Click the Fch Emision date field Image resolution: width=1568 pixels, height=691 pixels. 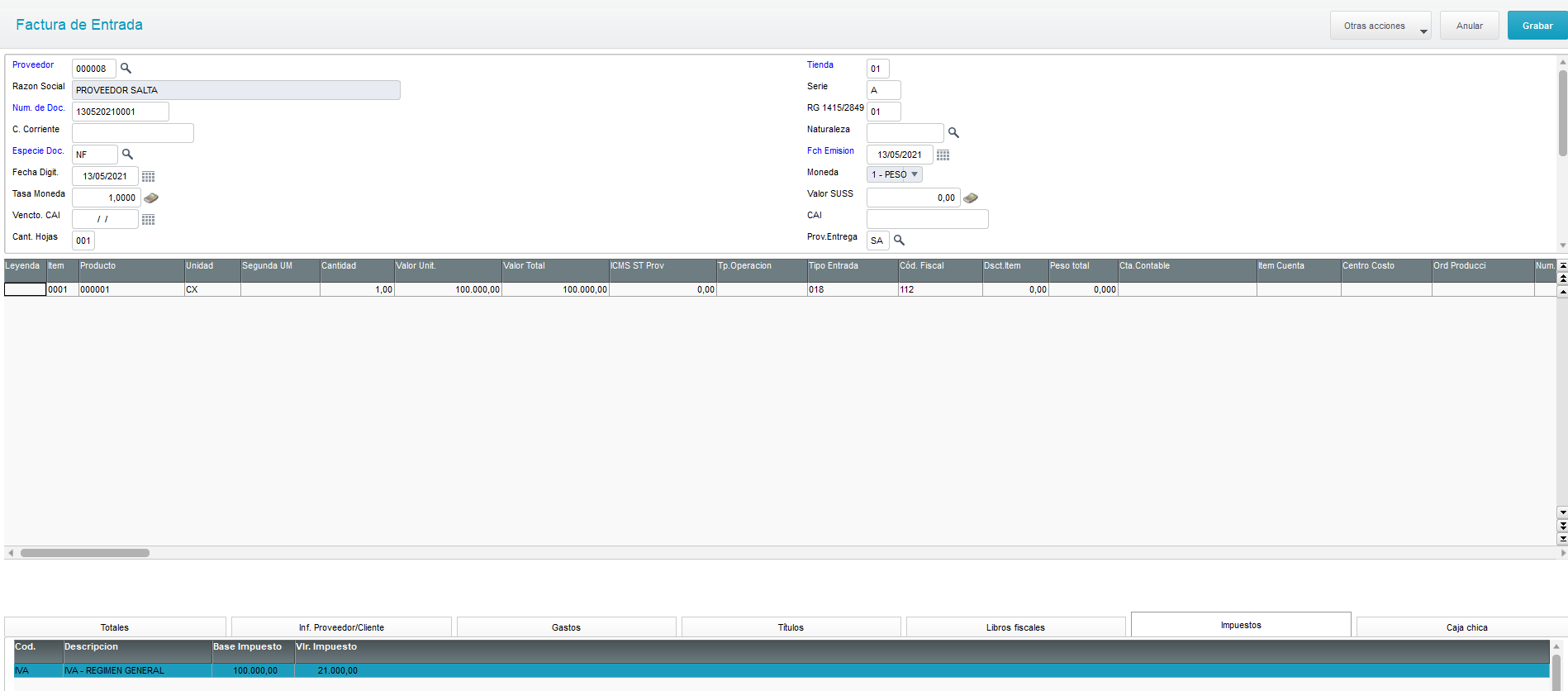900,155
